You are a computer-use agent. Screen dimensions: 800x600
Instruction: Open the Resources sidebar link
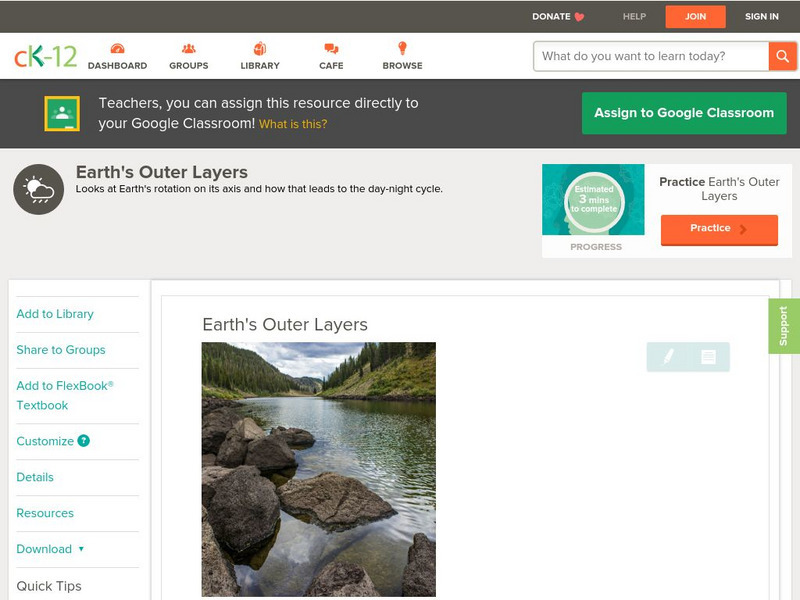tap(45, 513)
